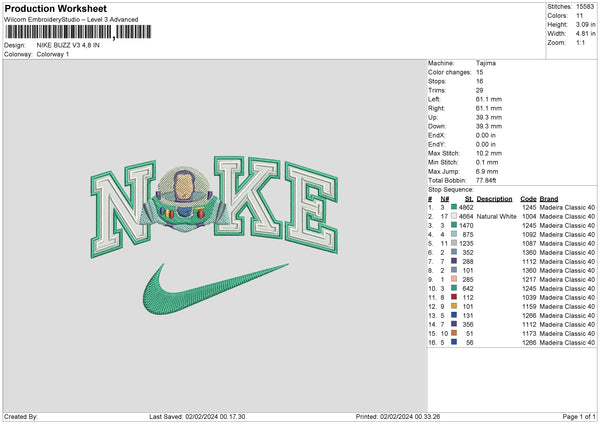Click the "Brand" column header
The height and width of the screenshot is (424, 600).
(x=549, y=199)
